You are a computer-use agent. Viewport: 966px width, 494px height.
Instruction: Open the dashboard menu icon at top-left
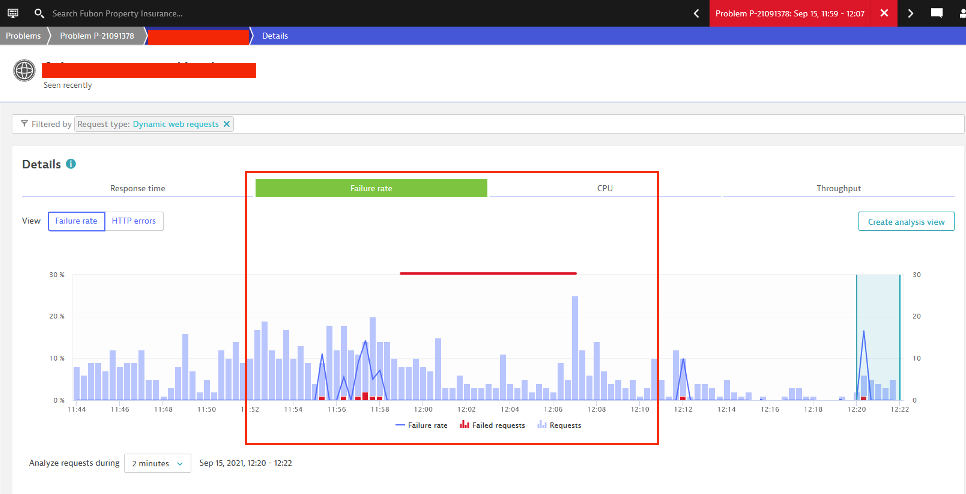tap(11, 13)
